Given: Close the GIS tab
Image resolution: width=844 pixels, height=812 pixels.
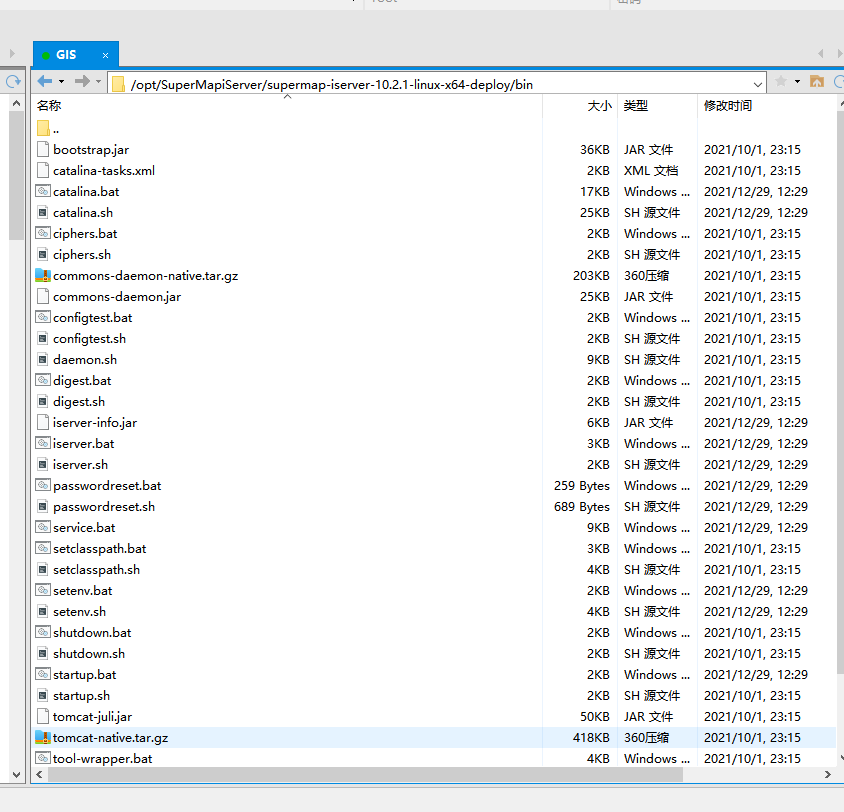Looking at the screenshot, I should 106,55.
